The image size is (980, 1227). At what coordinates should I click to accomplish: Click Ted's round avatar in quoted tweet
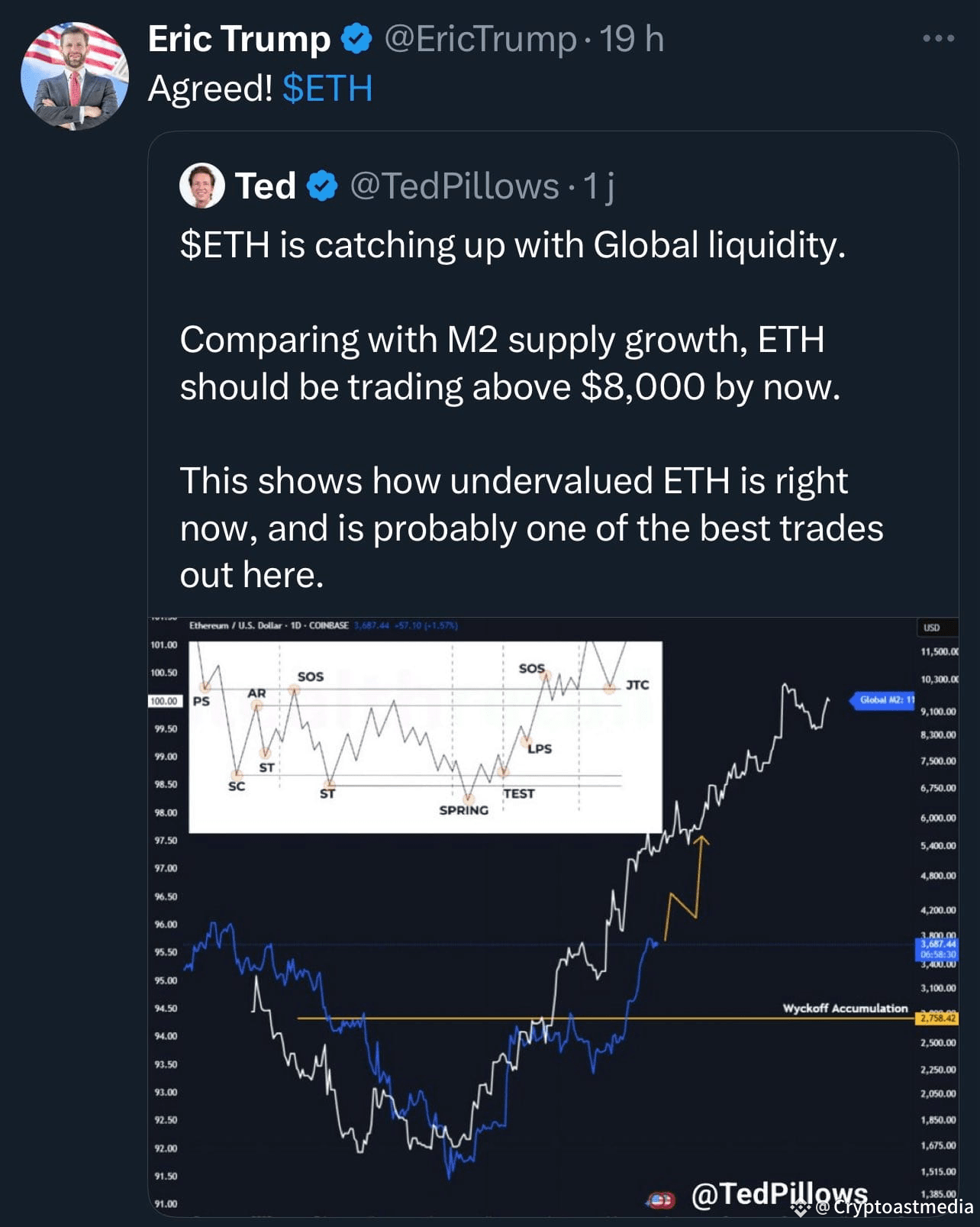point(201,186)
